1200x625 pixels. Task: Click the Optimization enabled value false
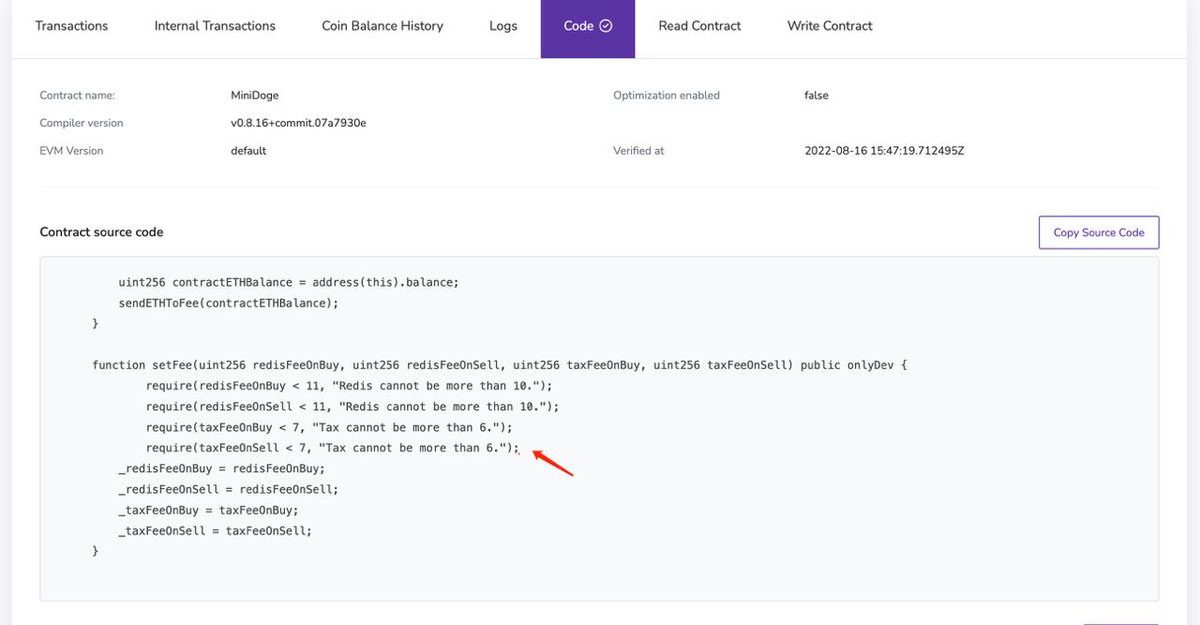(816, 96)
